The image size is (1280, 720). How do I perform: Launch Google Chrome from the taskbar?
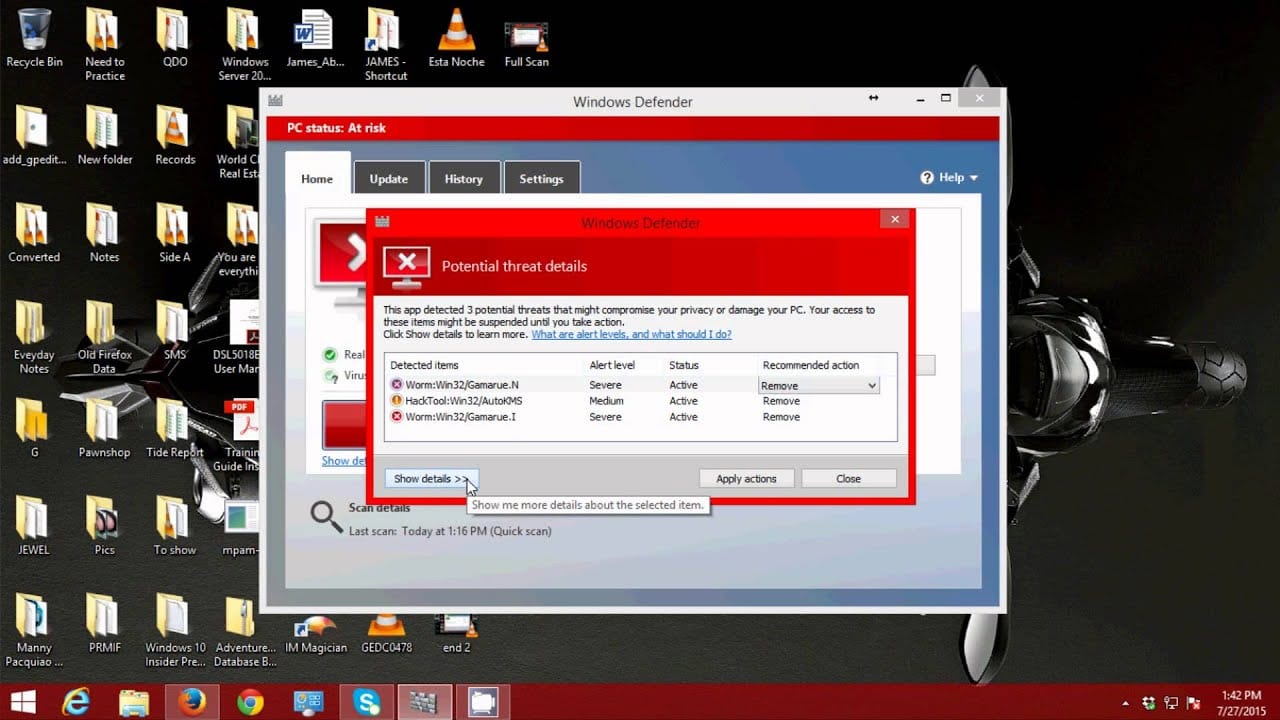click(250, 702)
